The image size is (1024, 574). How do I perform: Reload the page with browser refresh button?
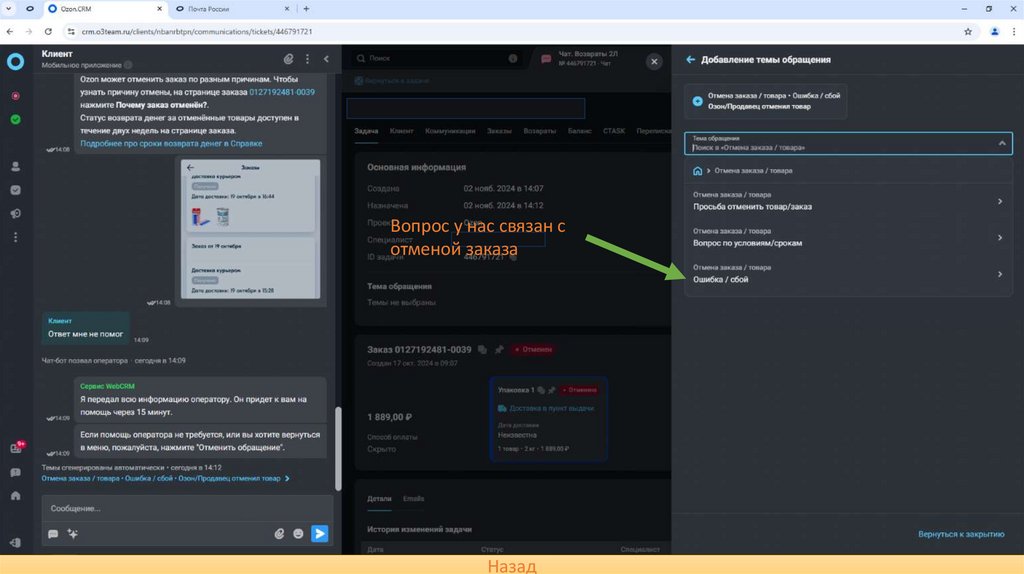pos(48,31)
